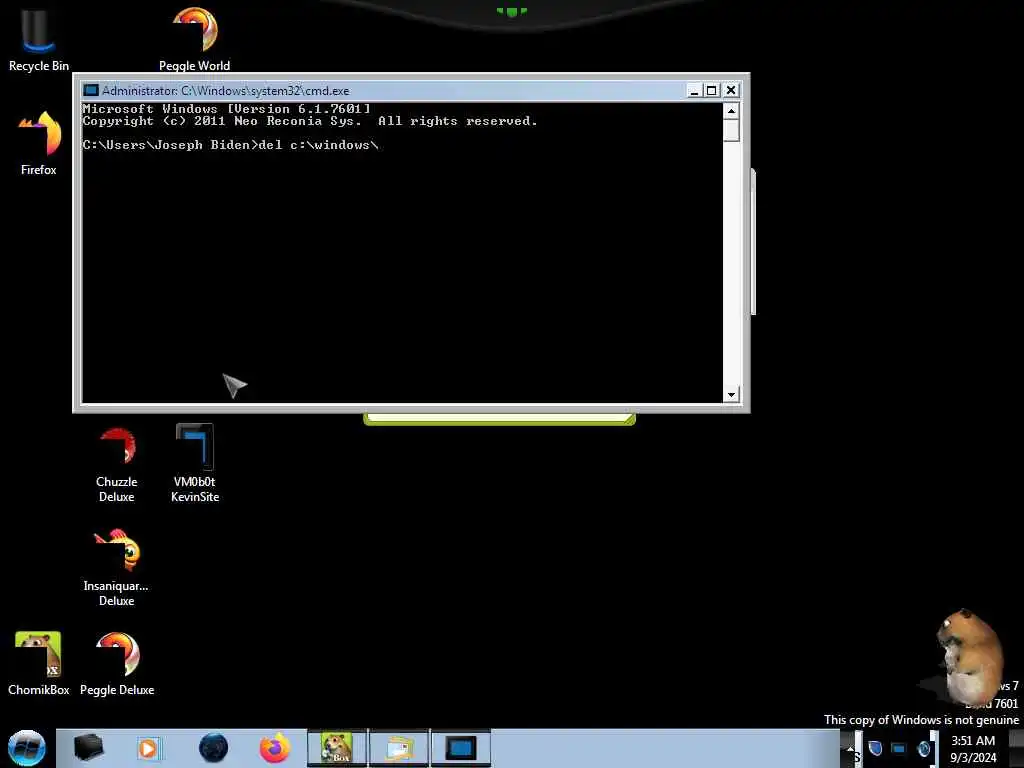This screenshot has height=768, width=1024.
Task: Click the dark blue globe taskbar icon
Action: click(x=214, y=748)
